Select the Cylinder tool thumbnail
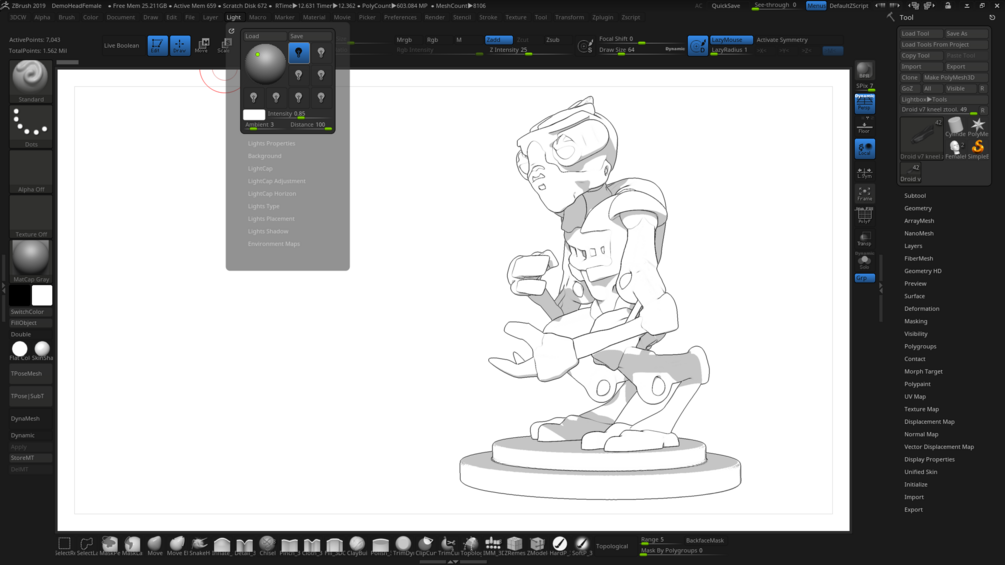 click(955, 127)
